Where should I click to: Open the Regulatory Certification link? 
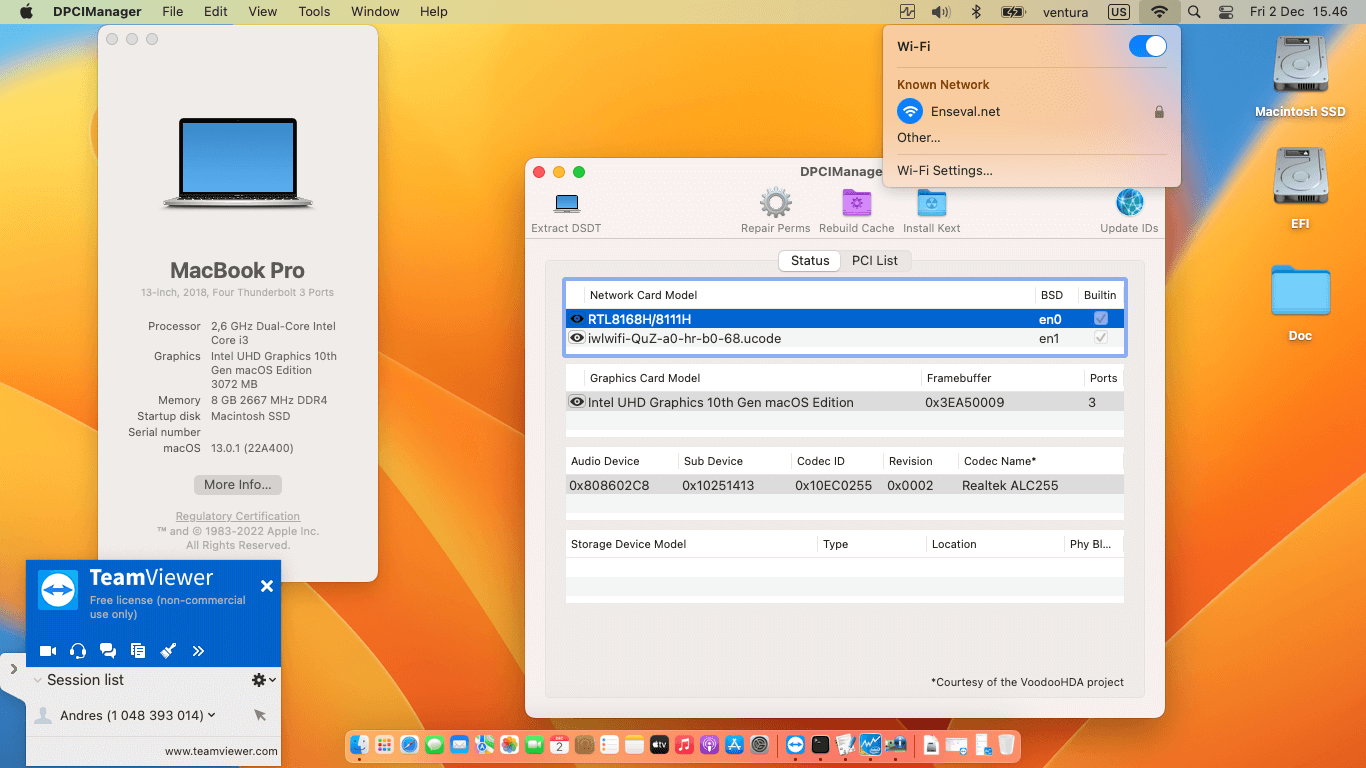tap(237, 516)
